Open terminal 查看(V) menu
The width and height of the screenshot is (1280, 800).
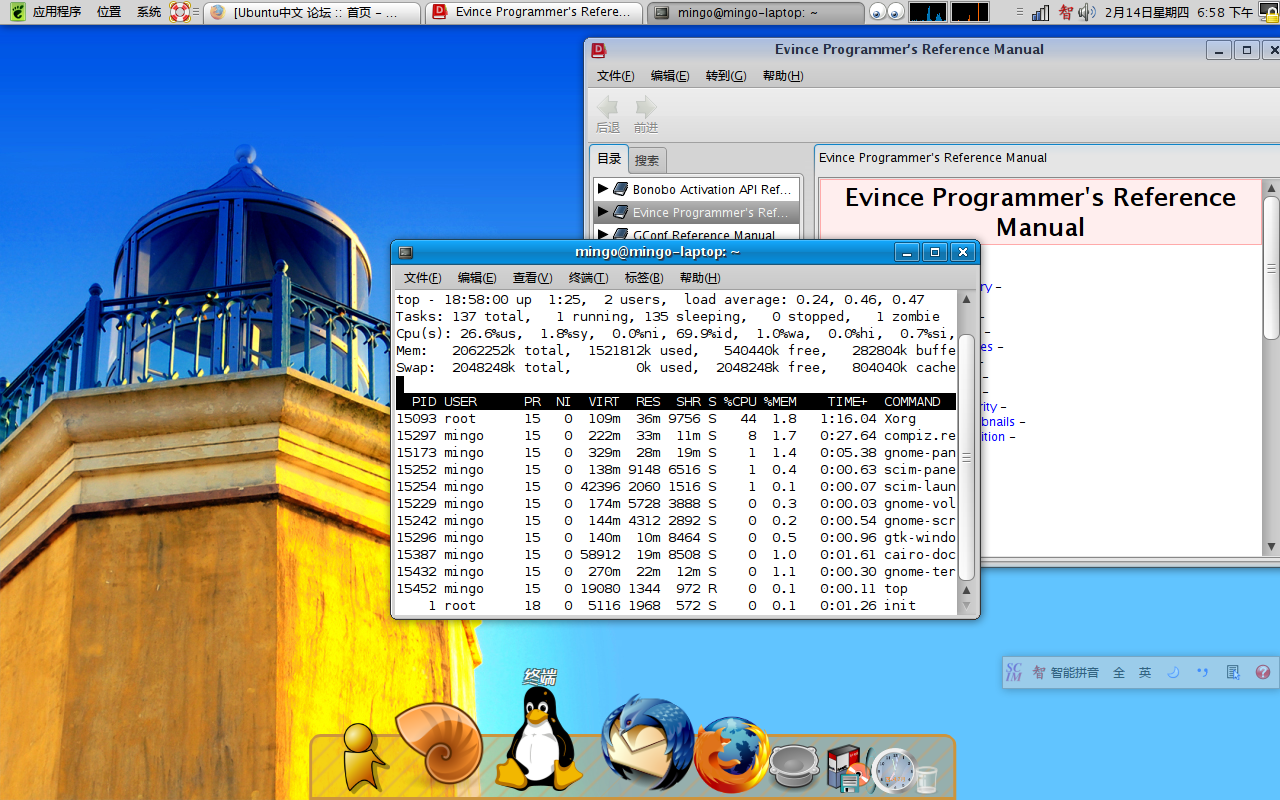[532, 278]
